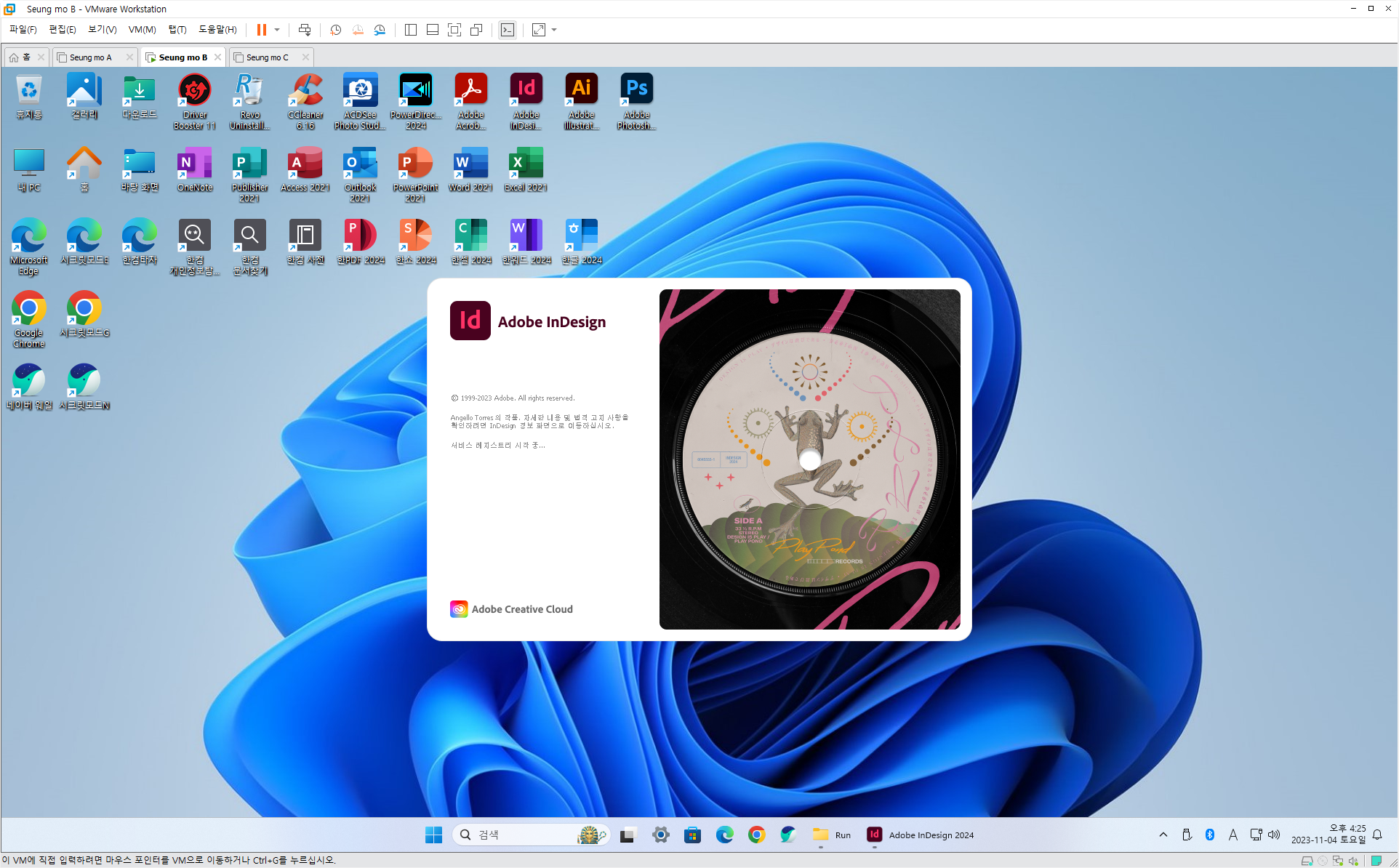The image size is (1399, 868).
Task: Click the pause VM button
Action: [x=261, y=30]
